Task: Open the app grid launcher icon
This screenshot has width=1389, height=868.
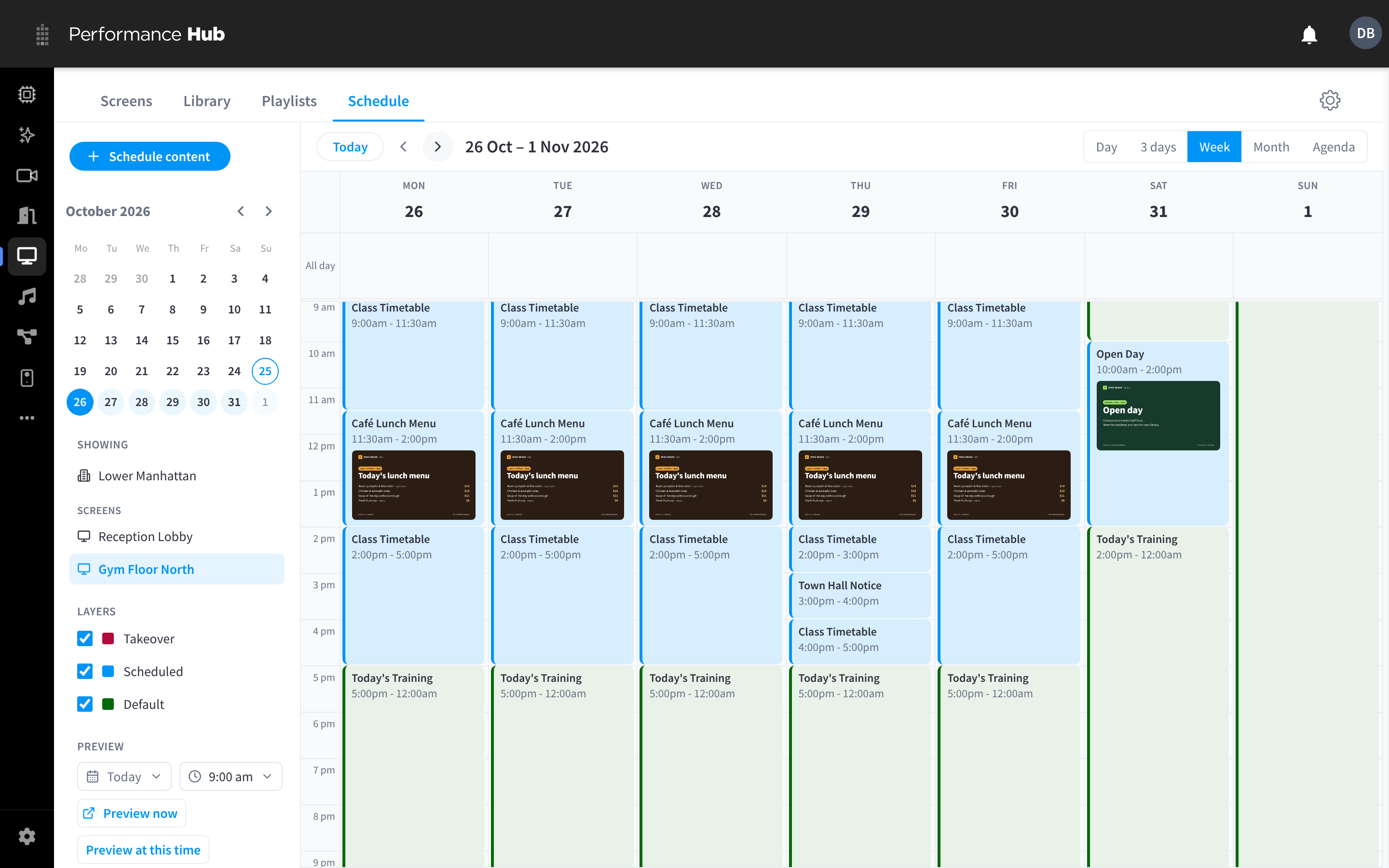Action: tap(42, 34)
